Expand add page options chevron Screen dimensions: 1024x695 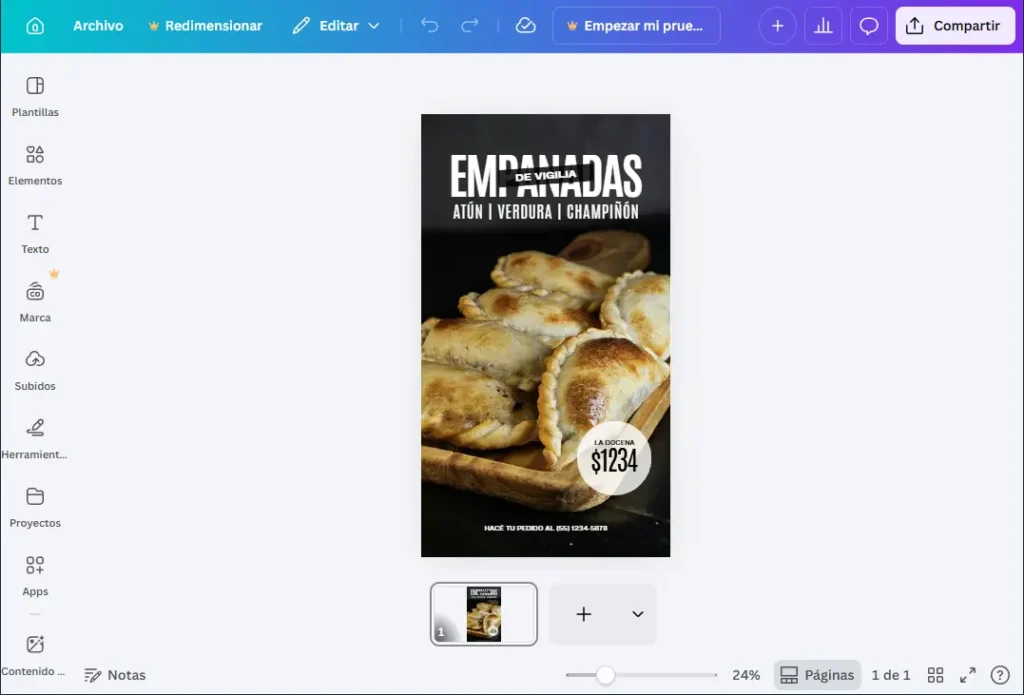[637, 614]
